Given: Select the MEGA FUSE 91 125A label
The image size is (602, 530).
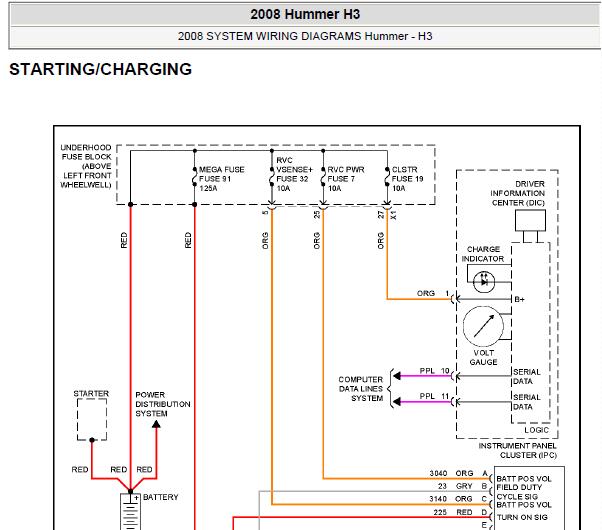Looking at the screenshot, I should pyautogui.click(x=222, y=179).
